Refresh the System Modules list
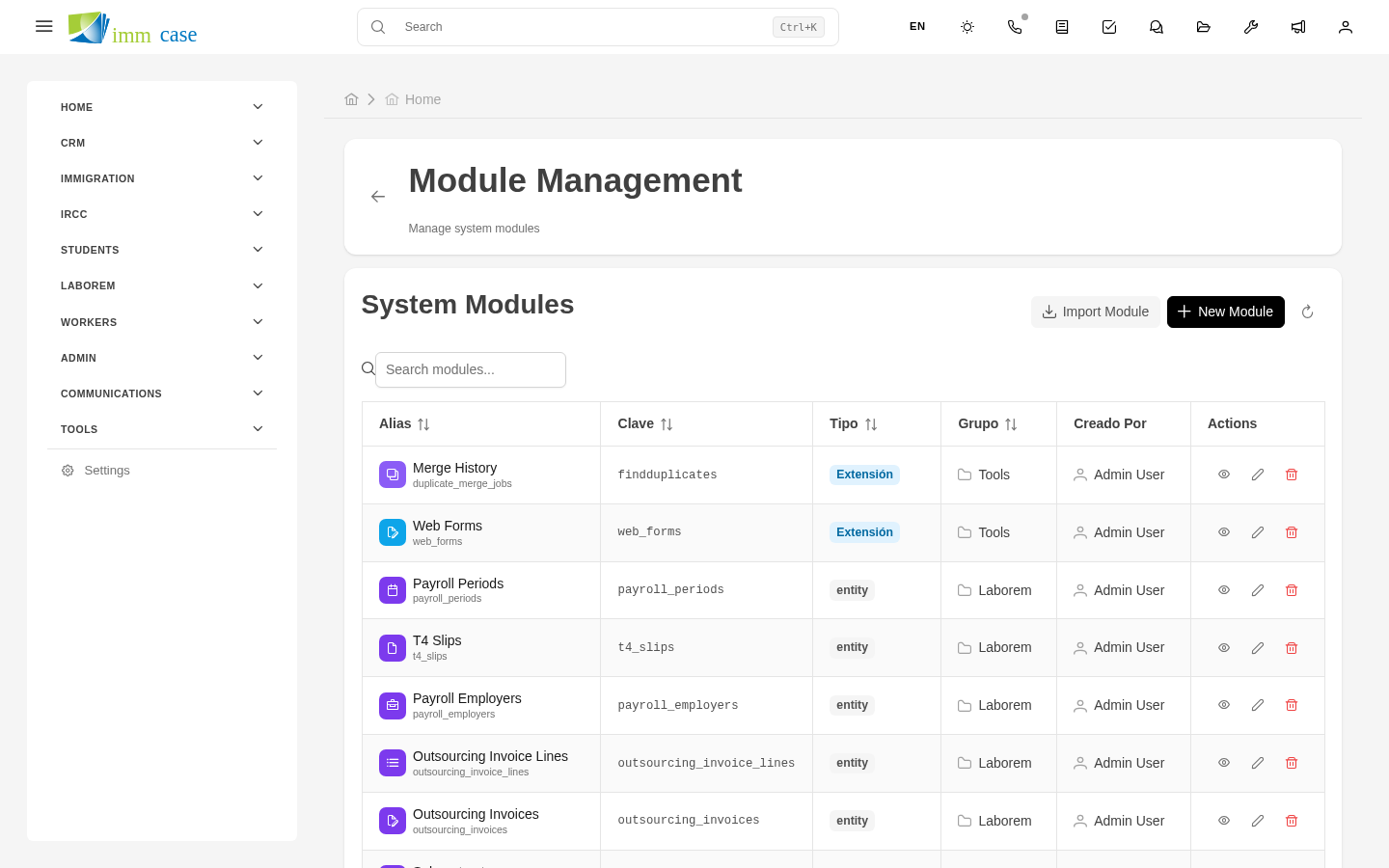The image size is (1389, 868). (1308, 312)
